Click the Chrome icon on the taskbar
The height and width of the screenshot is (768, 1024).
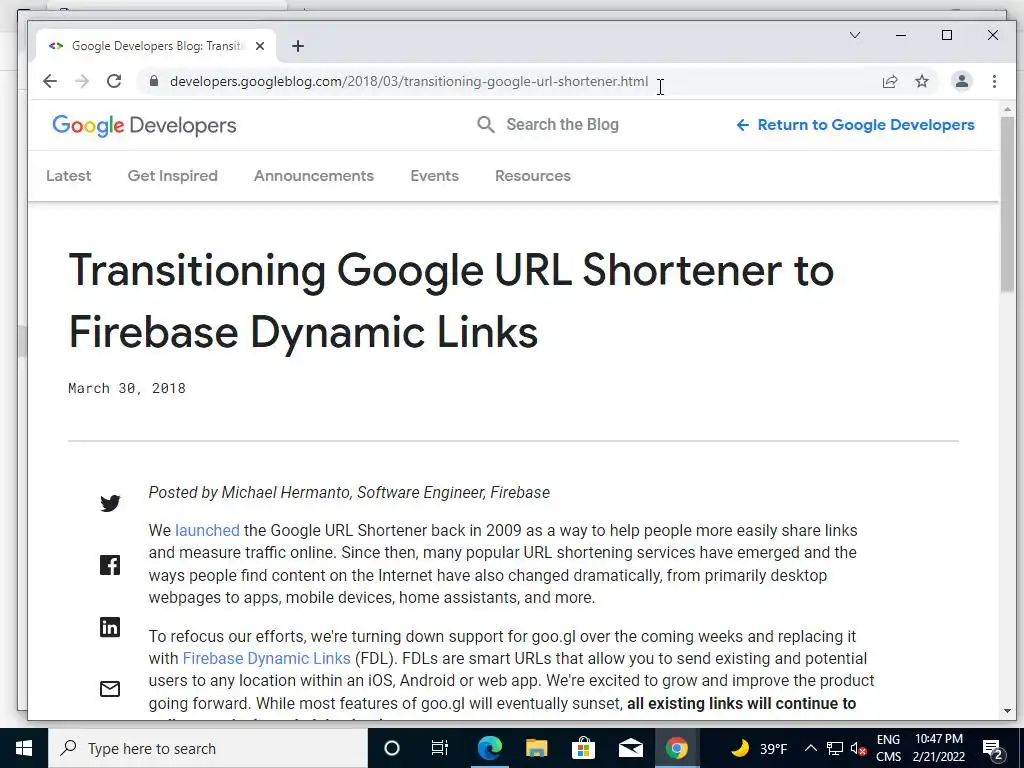pyautogui.click(x=677, y=748)
